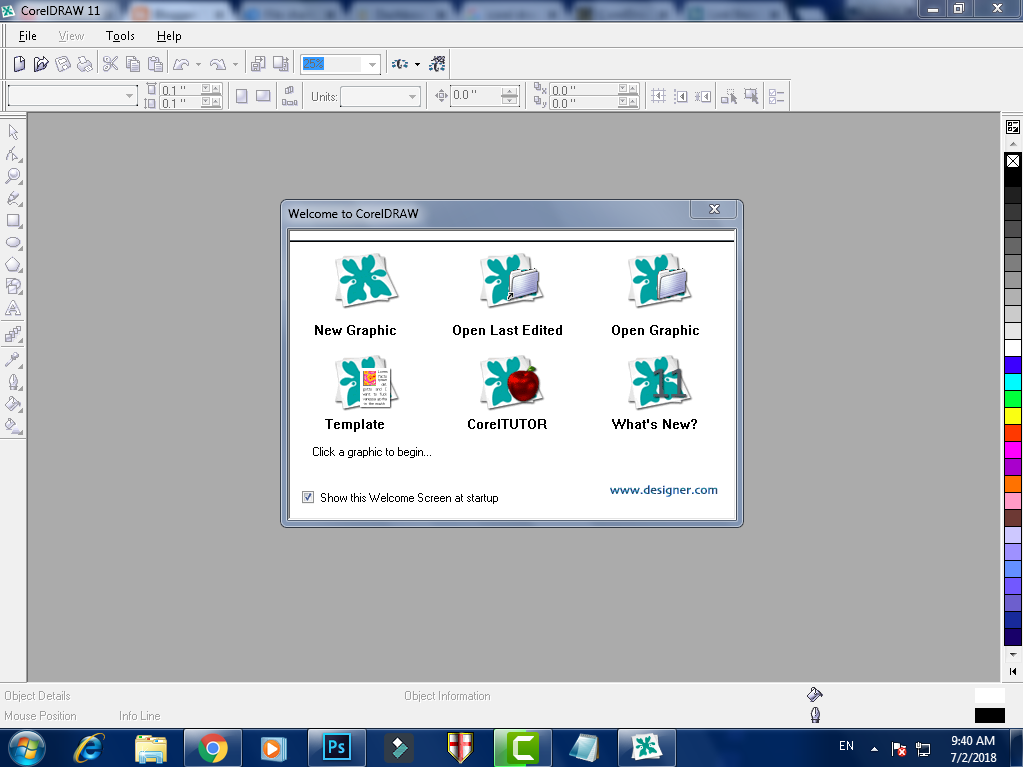Viewport: 1023px width, 767px height.
Task: Click the Corel application launcher icon
Action: 399,63
